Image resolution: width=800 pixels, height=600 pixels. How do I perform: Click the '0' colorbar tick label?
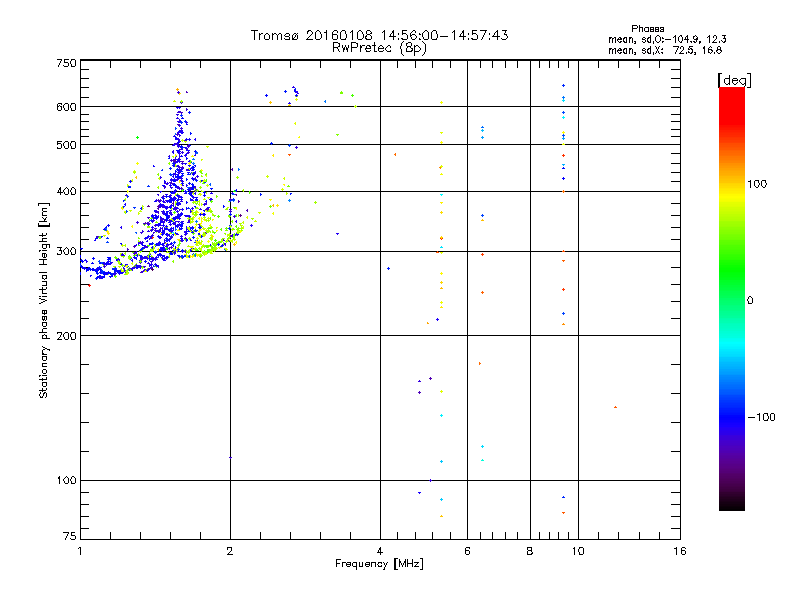coord(749,301)
